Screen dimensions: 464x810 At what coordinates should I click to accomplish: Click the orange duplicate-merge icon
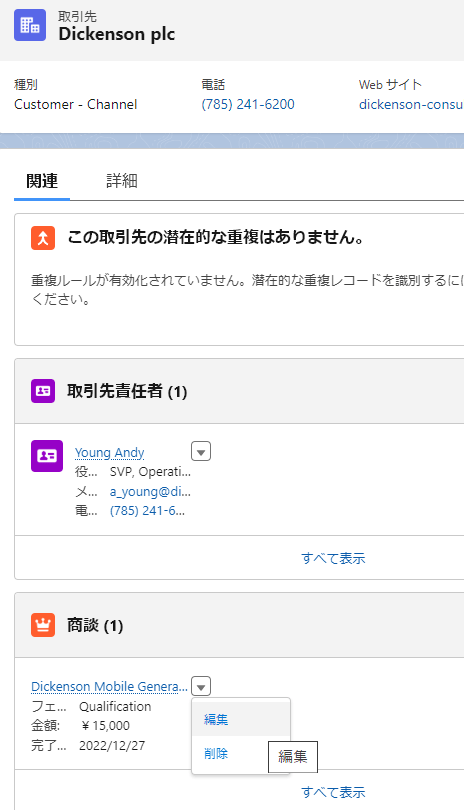pyautogui.click(x=43, y=238)
